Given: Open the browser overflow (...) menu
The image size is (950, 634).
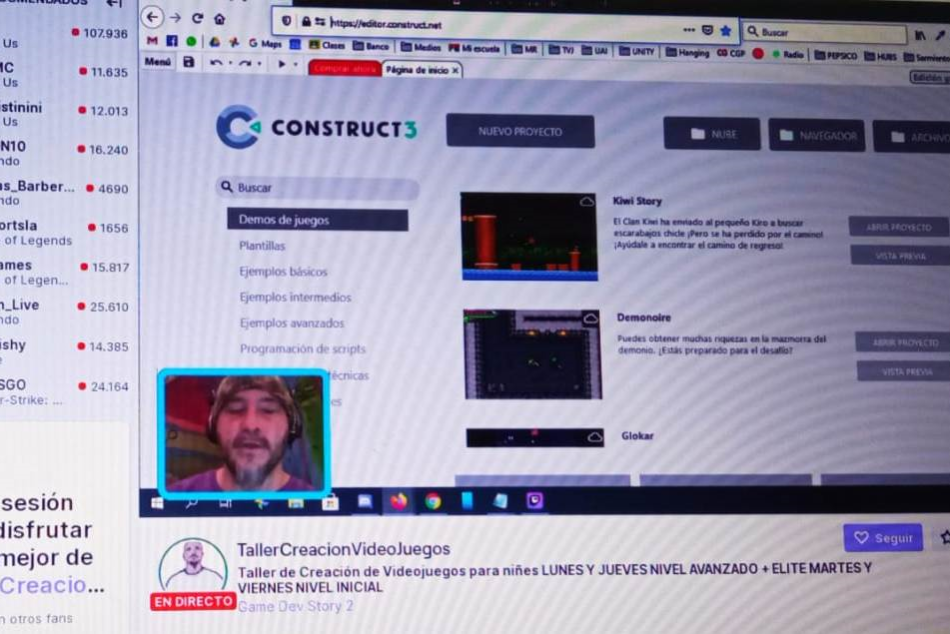Looking at the screenshot, I should pyautogui.click(x=688, y=30).
